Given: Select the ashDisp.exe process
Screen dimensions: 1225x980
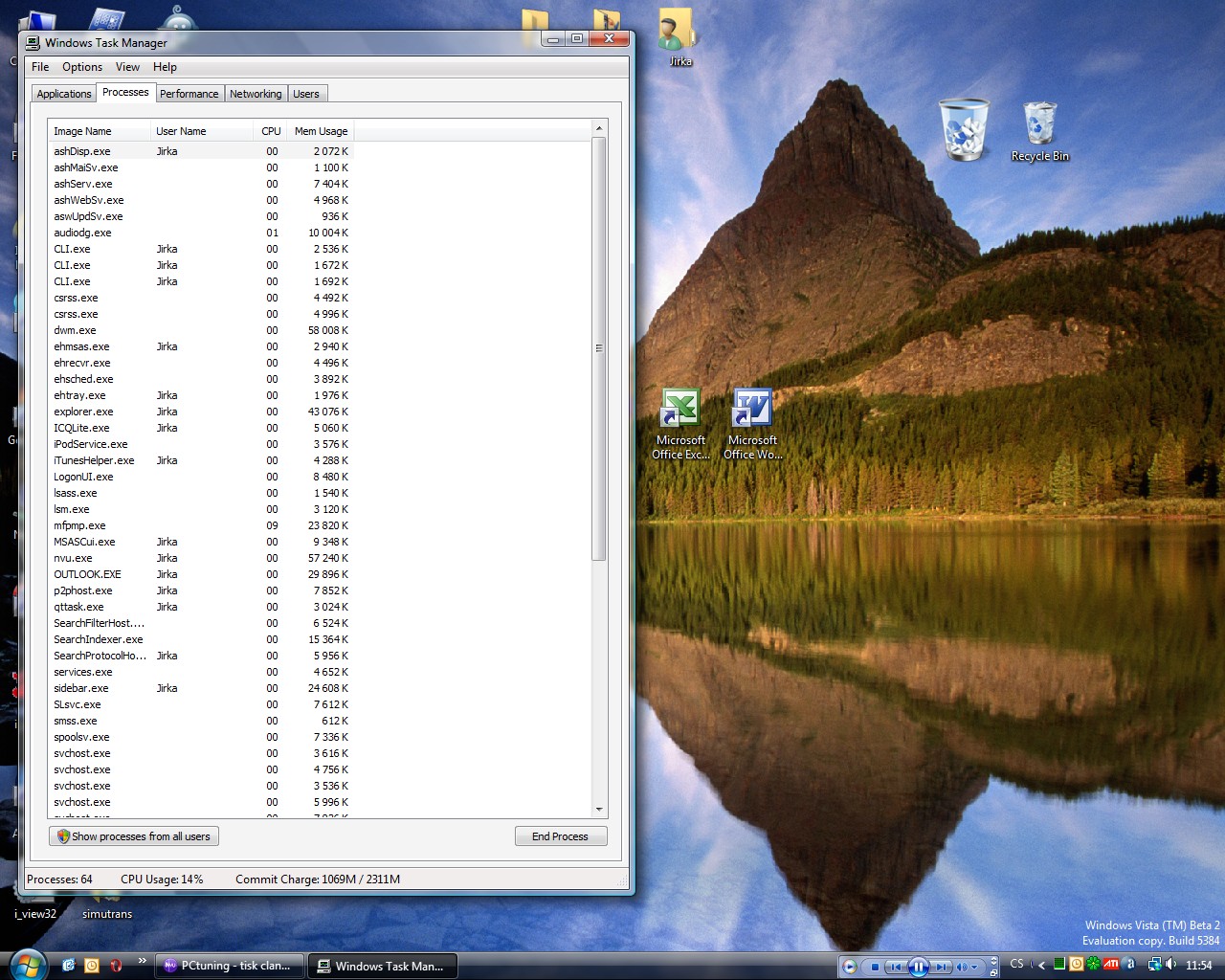Looking at the screenshot, I should (x=201, y=151).
